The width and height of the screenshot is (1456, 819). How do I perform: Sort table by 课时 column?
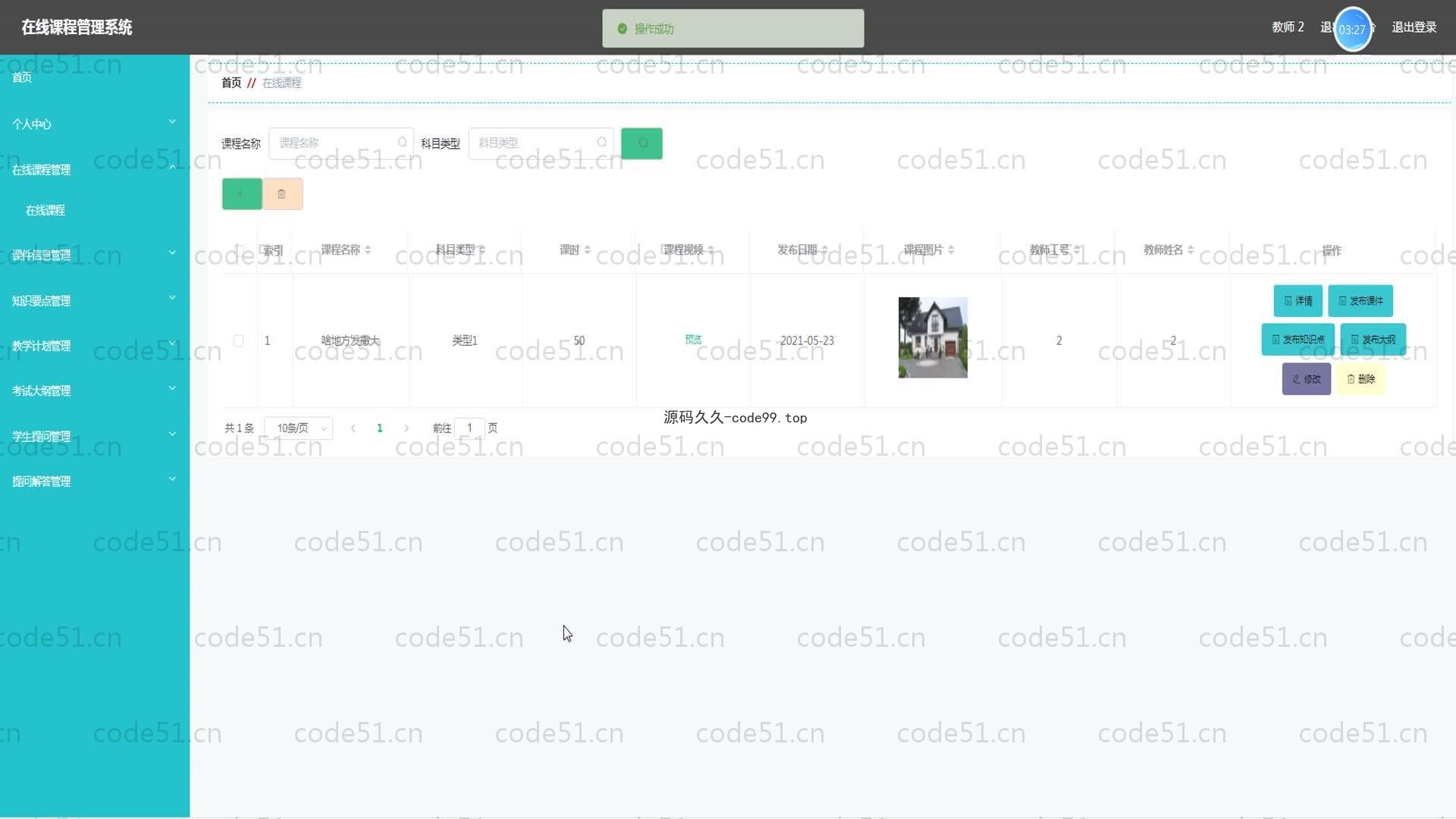[587, 249]
